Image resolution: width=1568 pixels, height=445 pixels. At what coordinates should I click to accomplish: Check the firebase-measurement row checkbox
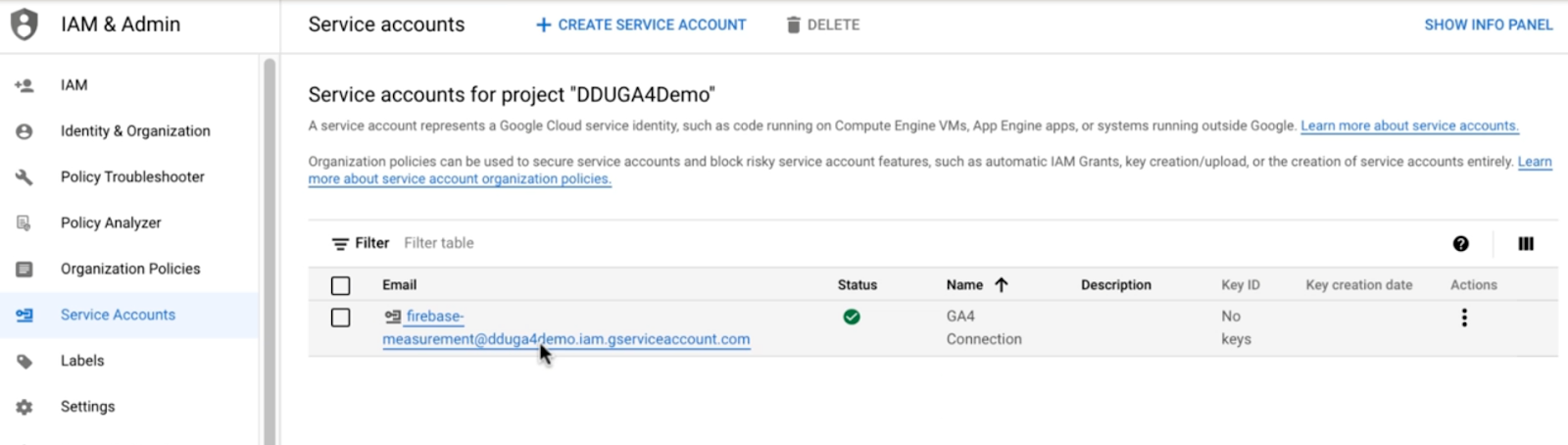(x=340, y=318)
